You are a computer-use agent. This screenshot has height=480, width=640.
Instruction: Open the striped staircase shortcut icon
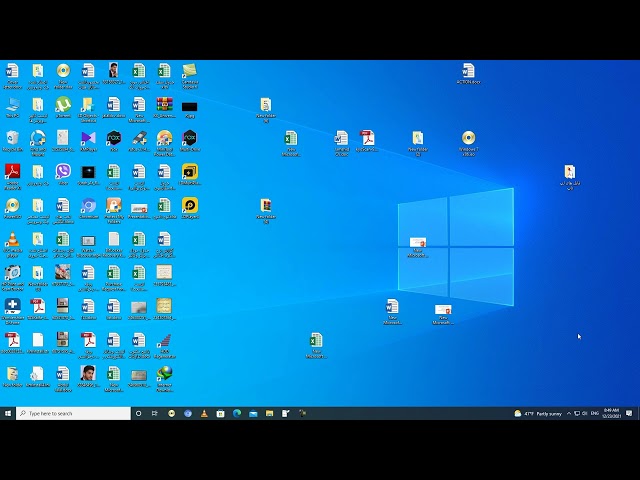(x=164, y=345)
